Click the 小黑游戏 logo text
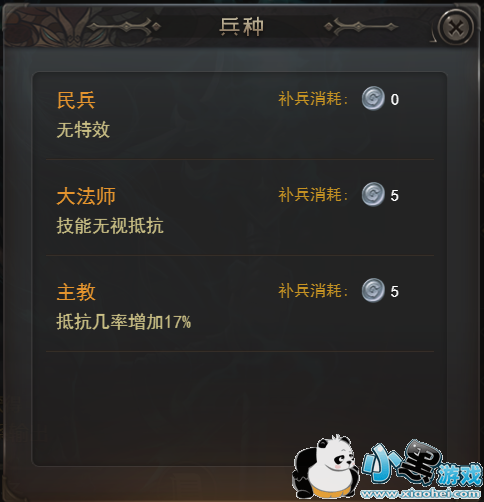Screen dimensions: 484x502 point(422,464)
